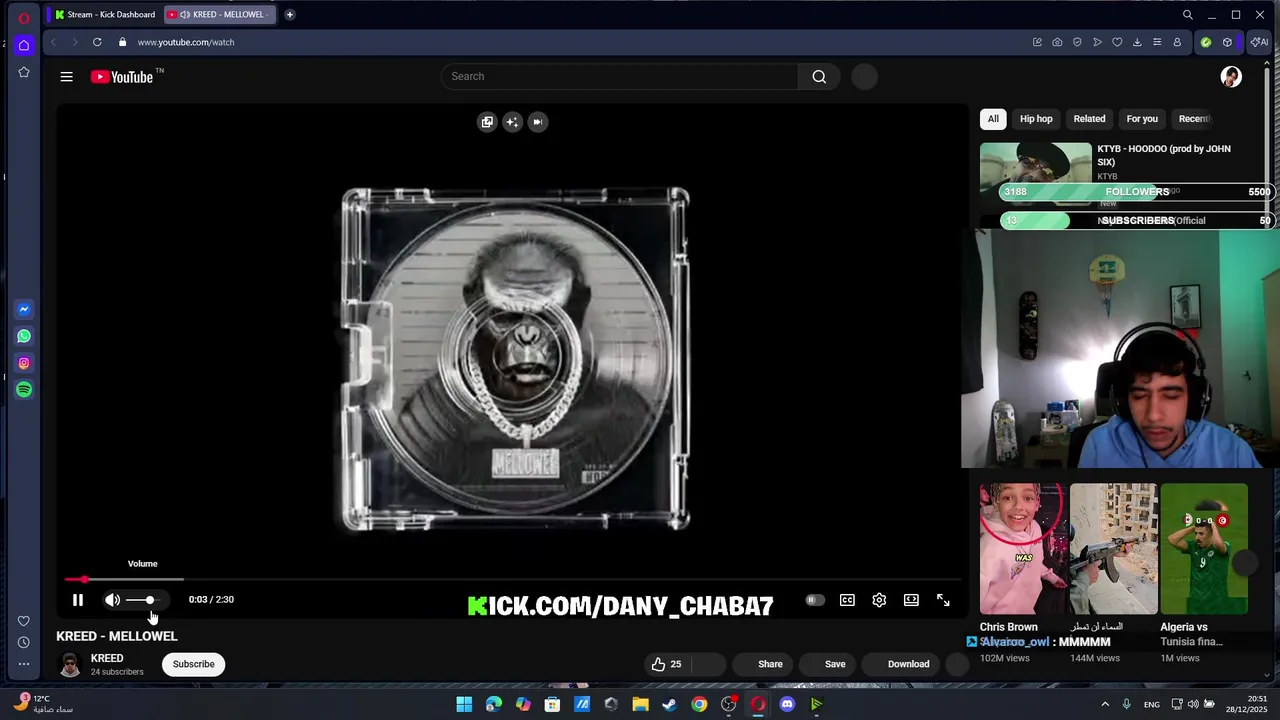
Task: Toggle the autoplay switch in player
Action: point(815,600)
